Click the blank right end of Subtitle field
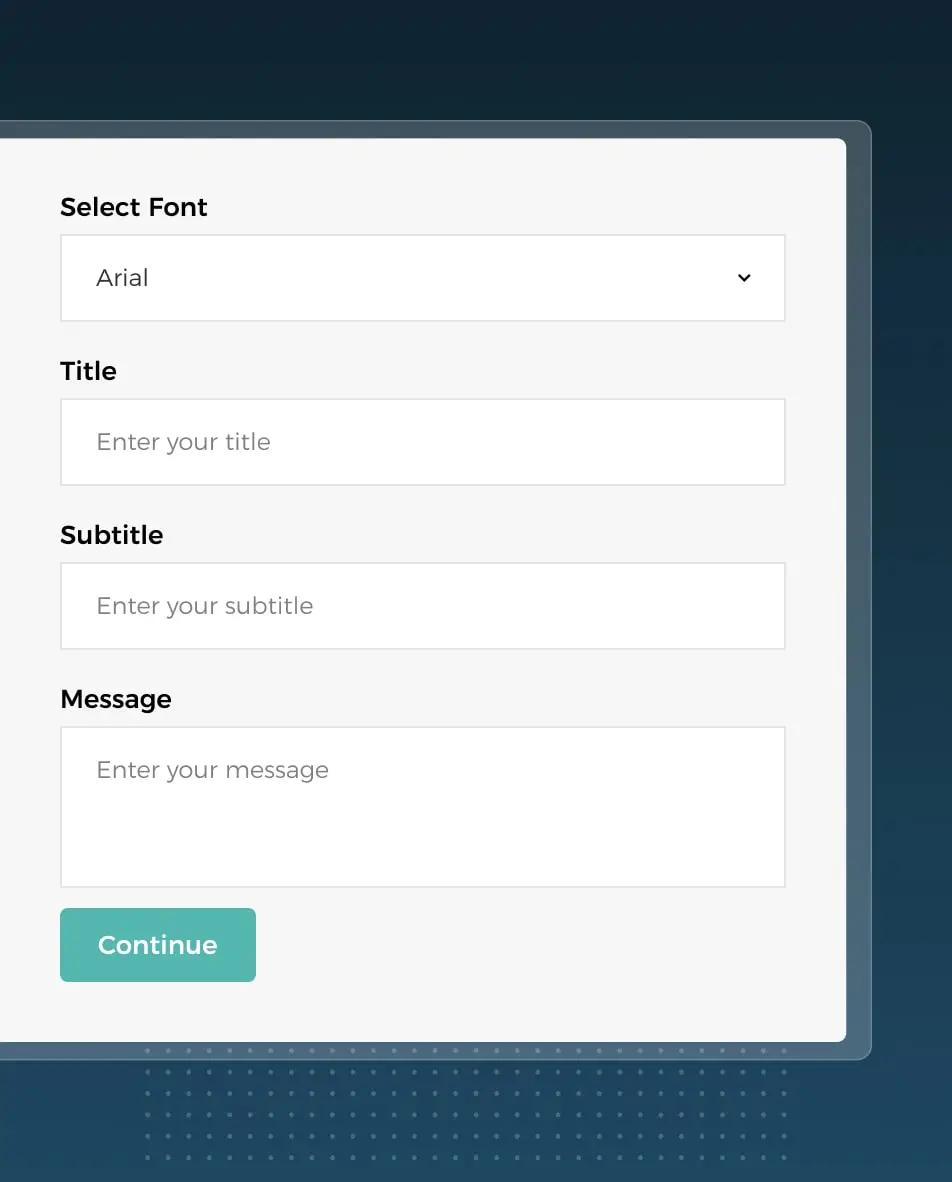Viewport: 952px width, 1182px height. click(x=680, y=606)
